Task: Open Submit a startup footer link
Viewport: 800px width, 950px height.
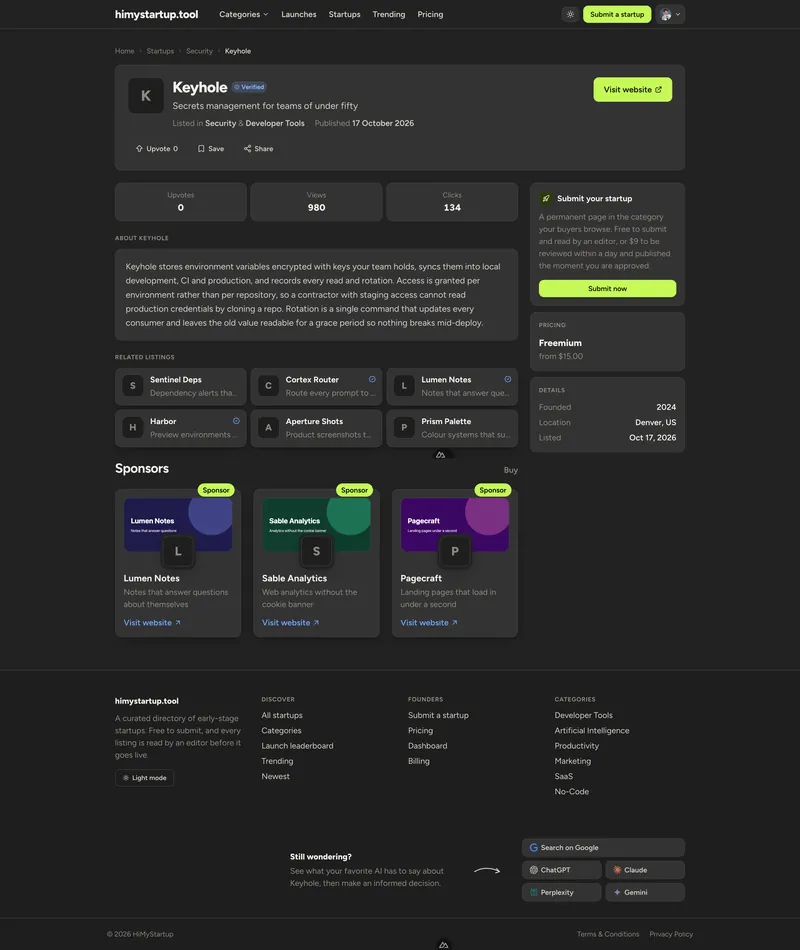Action: pyautogui.click(x=438, y=716)
